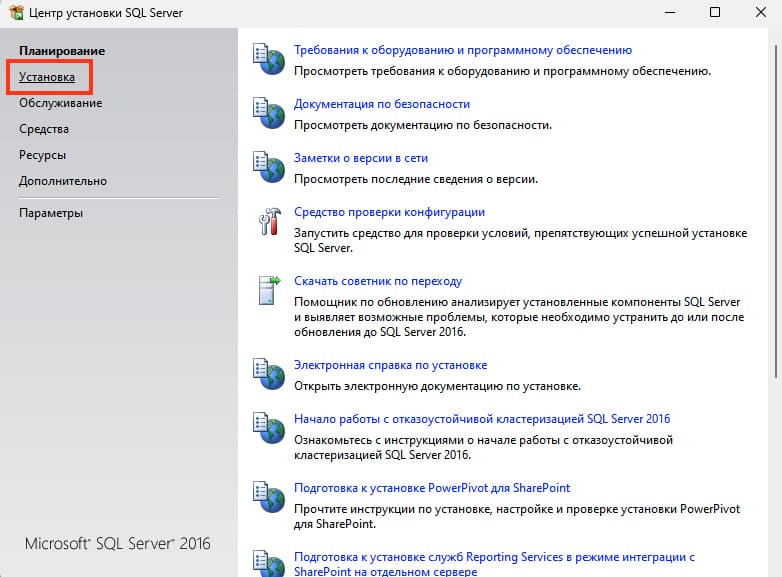
Task: Open Подготовка к установке служб Reporting Services link
Action: click(x=494, y=564)
